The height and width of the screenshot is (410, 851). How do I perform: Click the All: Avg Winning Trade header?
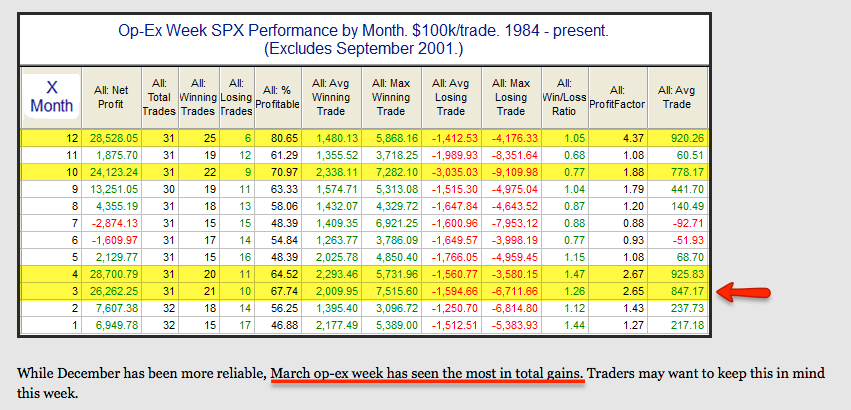(331, 98)
